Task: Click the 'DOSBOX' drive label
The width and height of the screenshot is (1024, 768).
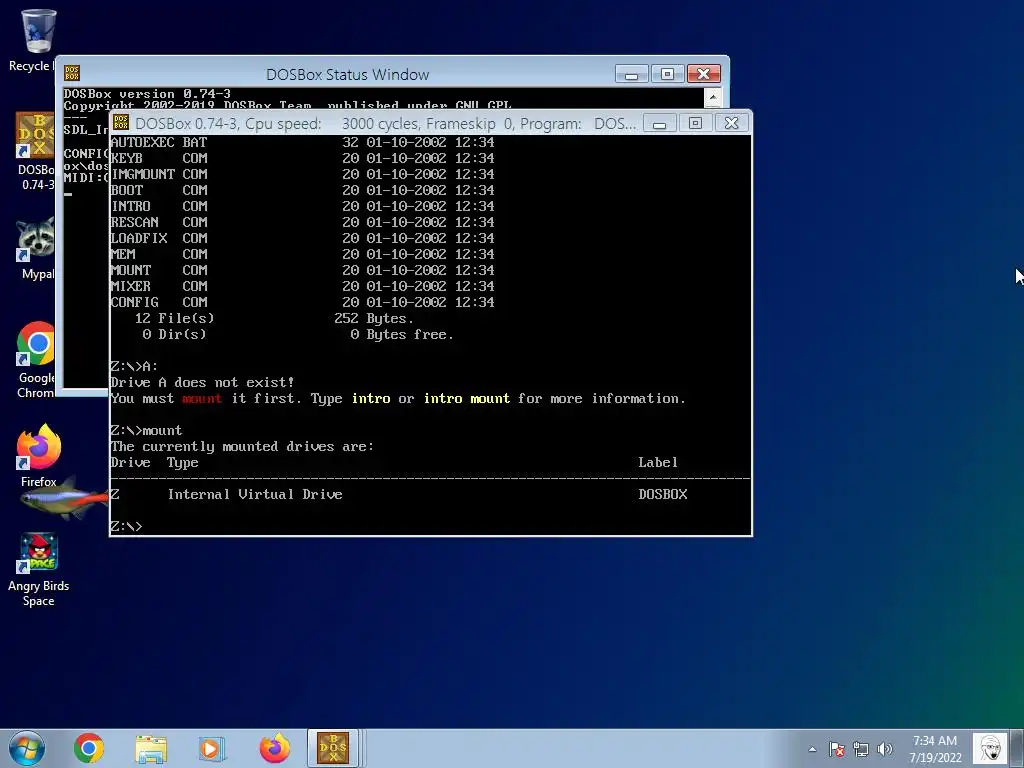Action: (x=663, y=494)
